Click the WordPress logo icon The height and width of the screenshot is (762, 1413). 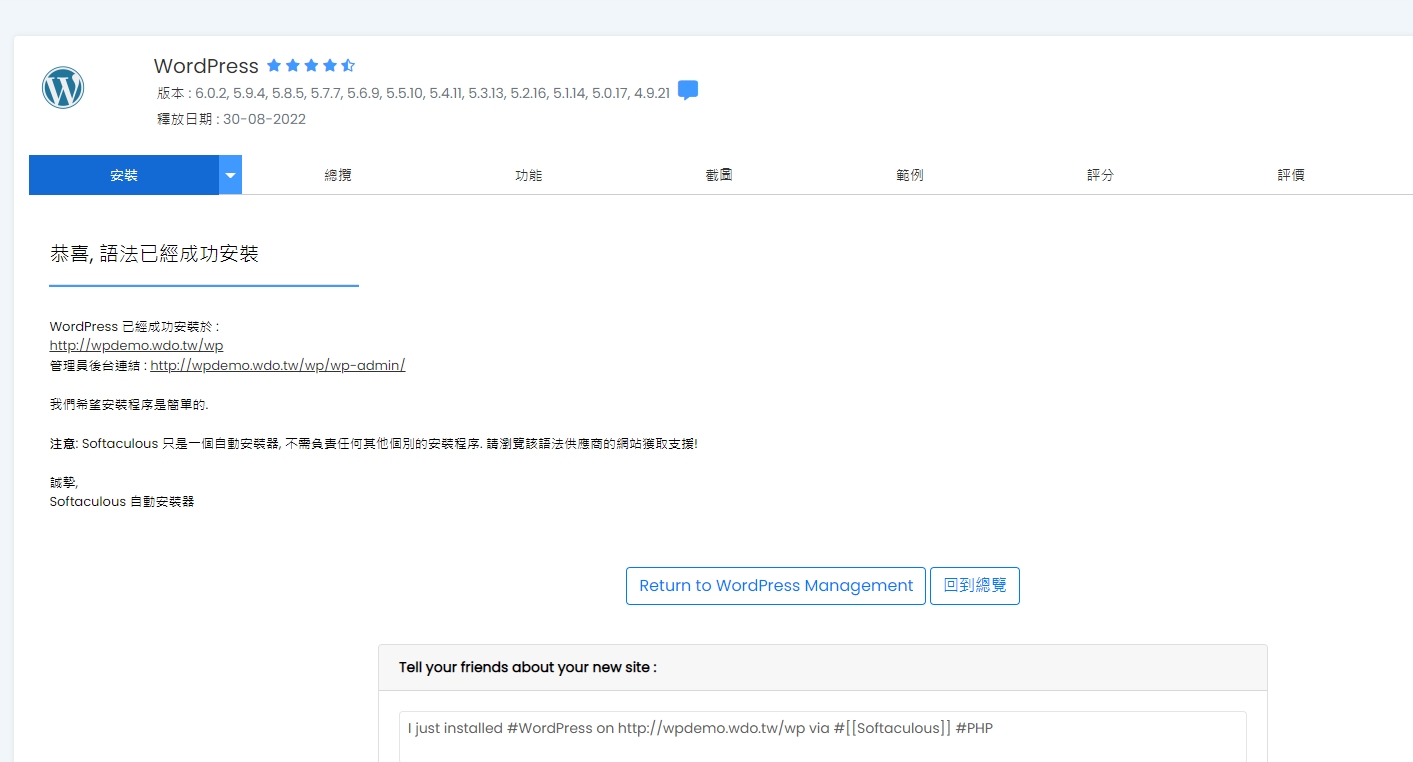click(63, 89)
